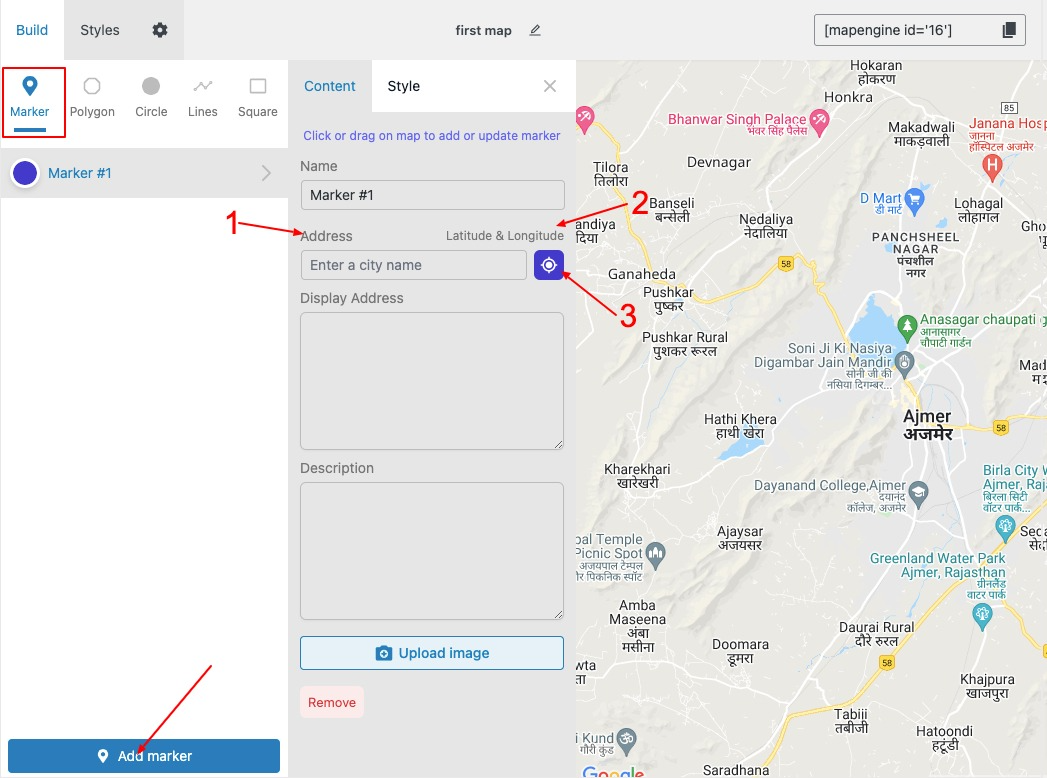The width and height of the screenshot is (1047, 778).
Task: Click the Bhanwar Singh Palace pin
Action: 819,122
